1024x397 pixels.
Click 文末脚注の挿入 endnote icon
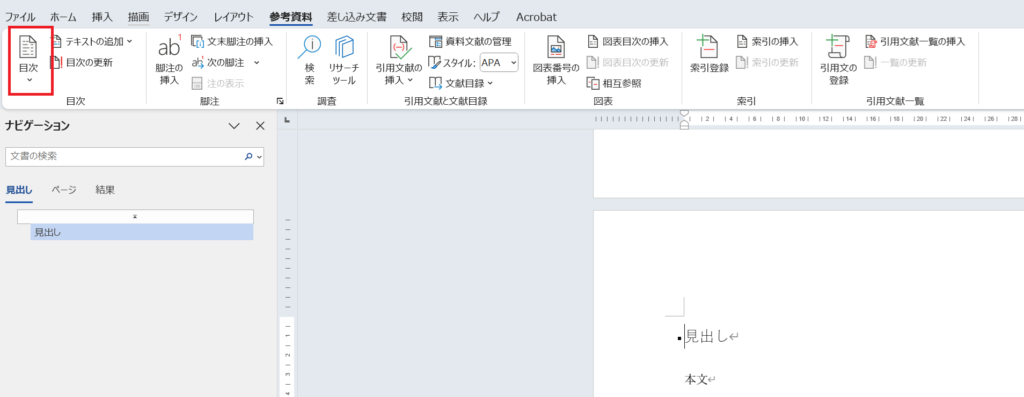(x=197, y=42)
